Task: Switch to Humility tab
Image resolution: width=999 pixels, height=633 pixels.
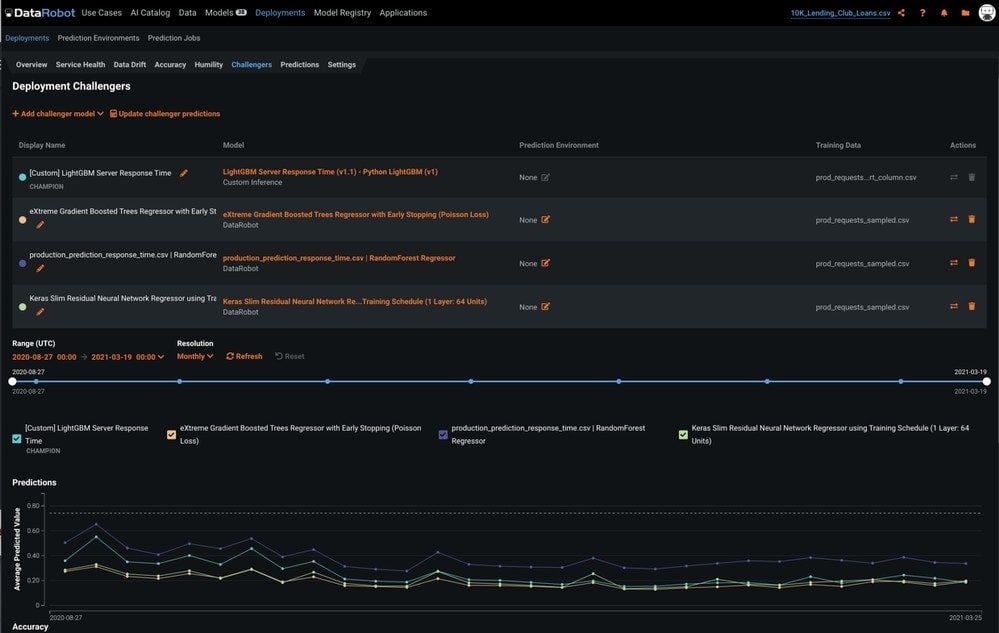Action: coord(208,65)
